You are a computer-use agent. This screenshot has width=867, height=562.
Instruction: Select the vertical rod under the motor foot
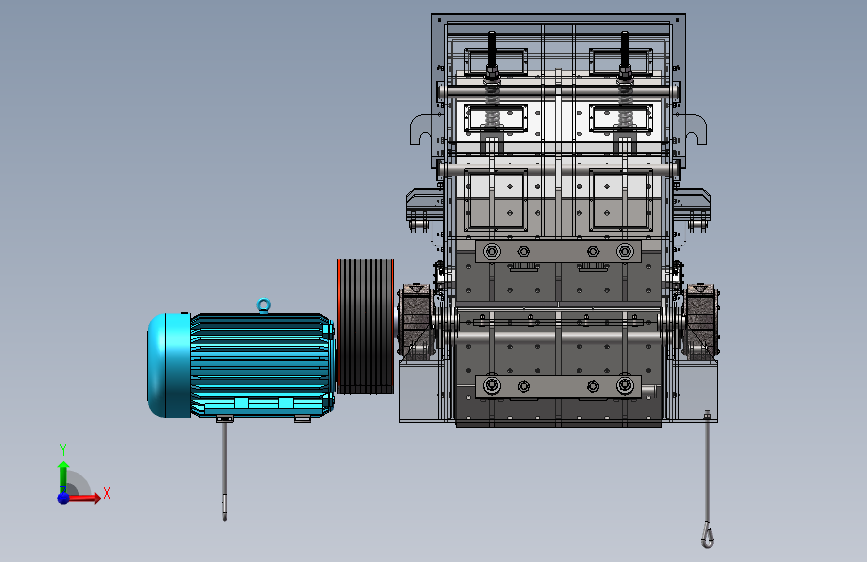[x=224, y=471]
